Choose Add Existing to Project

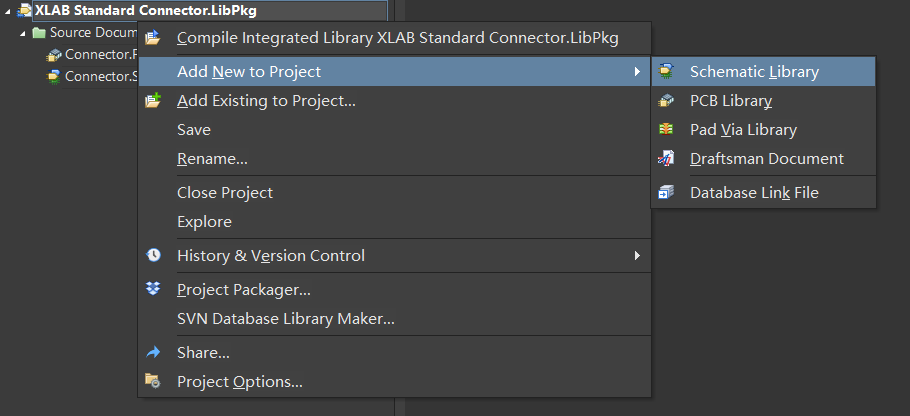(266, 101)
